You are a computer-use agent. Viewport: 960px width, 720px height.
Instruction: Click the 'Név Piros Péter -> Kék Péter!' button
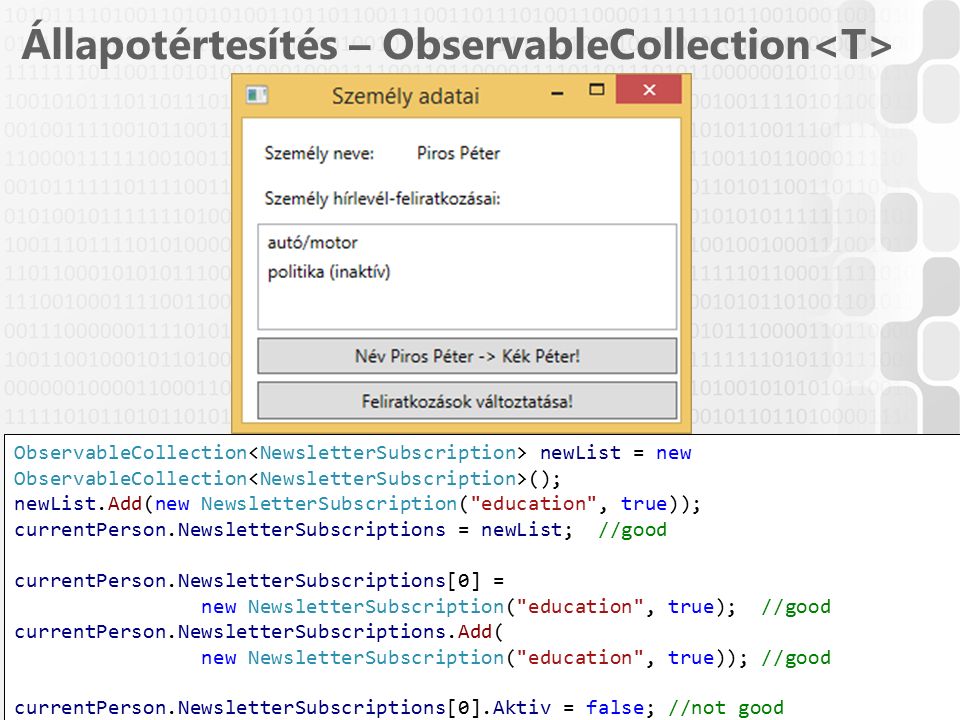467,356
